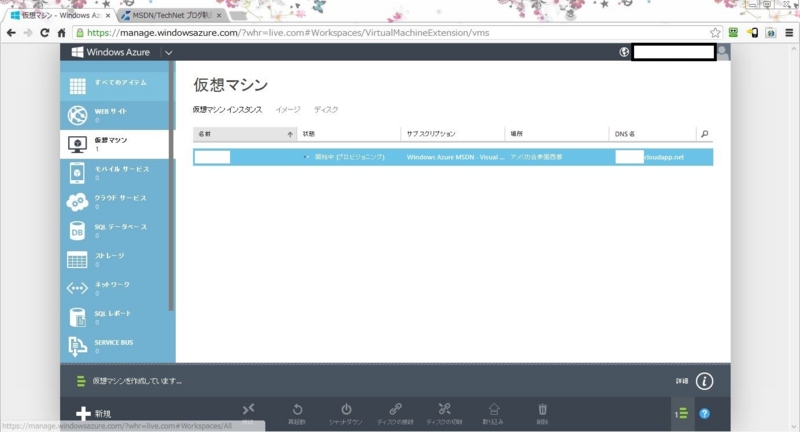The image size is (800, 432).
Task: Click the account name field in header
Action: click(x=673, y=52)
